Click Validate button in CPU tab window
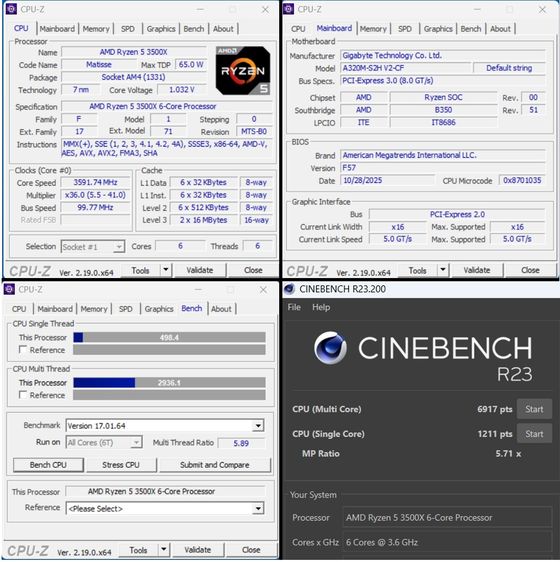The height and width of the screenshot is (562, 560). pos(199,270)
